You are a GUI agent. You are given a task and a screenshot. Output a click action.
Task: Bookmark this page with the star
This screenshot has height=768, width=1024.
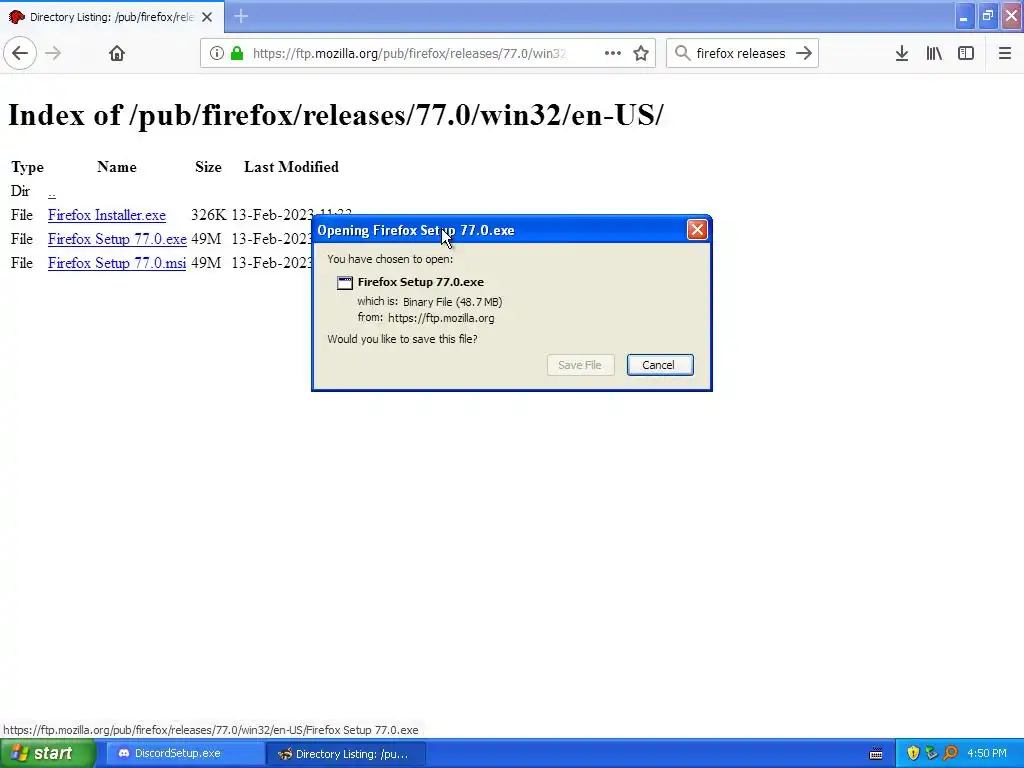641,53
